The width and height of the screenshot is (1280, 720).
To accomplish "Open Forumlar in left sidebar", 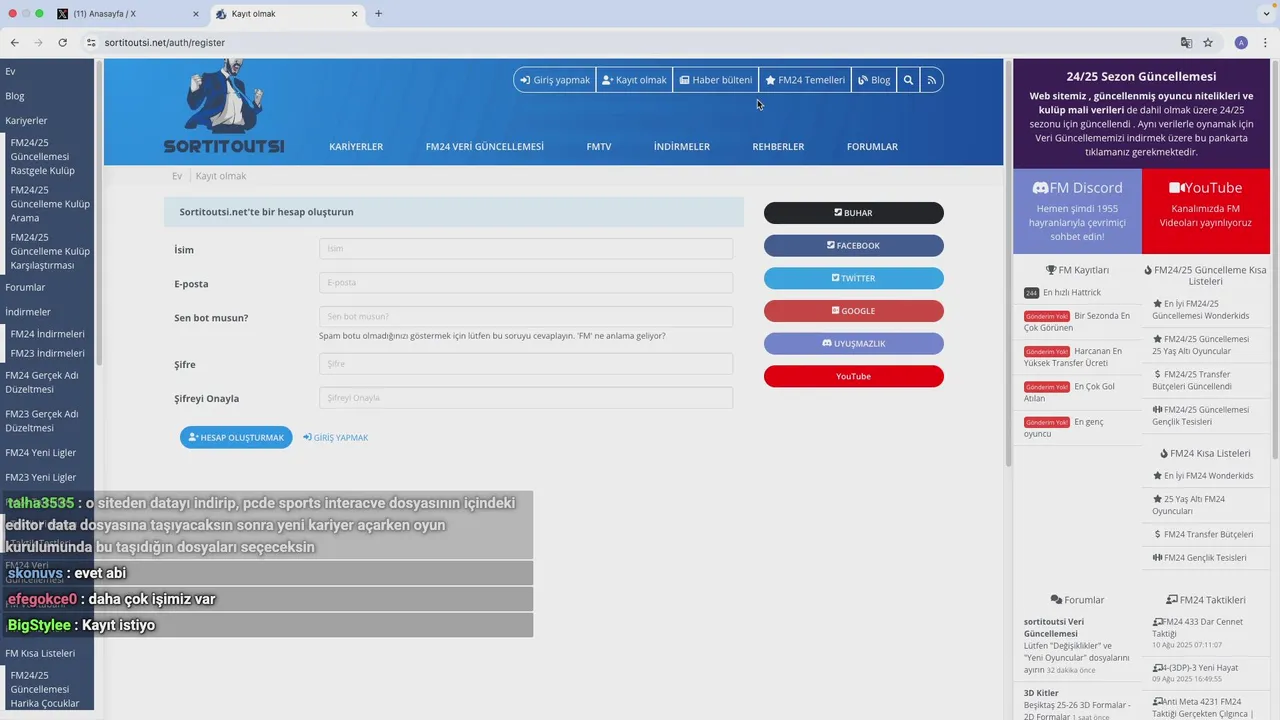I will pos(26,288).
